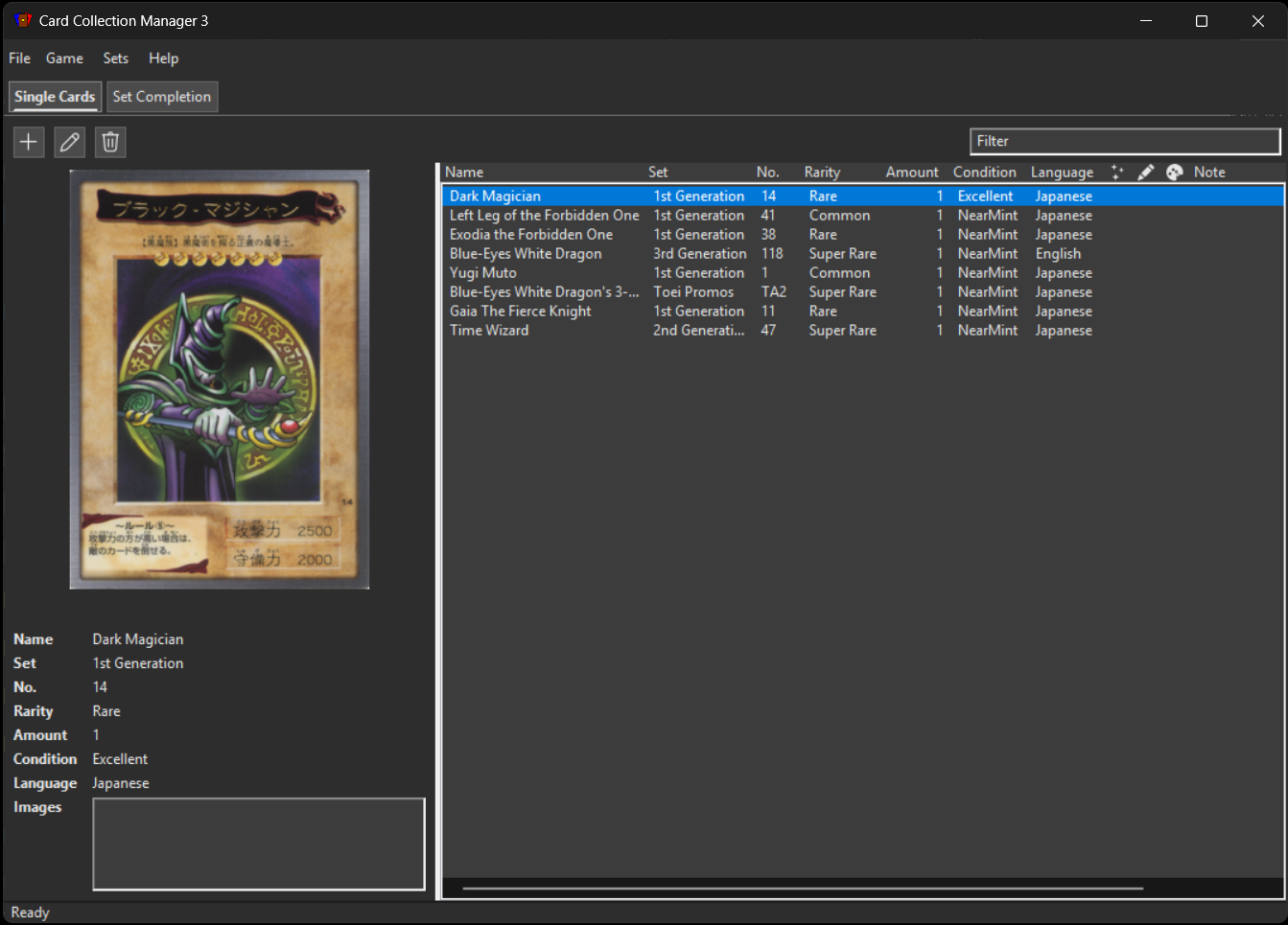Image resolution: width=1288 pixels, height=925 pixels.
Task: Sort the list by the Rarity column
Action: (x=822, y=173)
